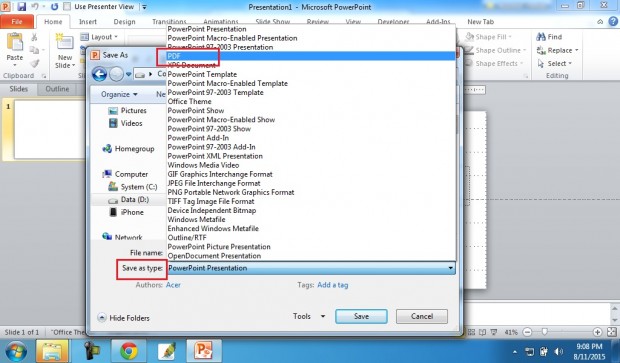Image resolution: width=620 pixels, height=363 pixels.
Task: Click the zoom in plus button
Action: [597, 332]
